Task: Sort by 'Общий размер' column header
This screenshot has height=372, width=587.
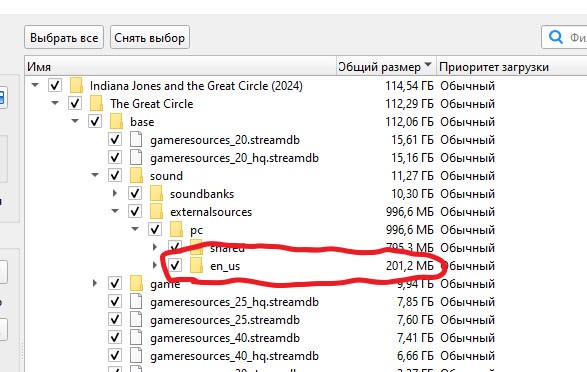Action: 386,67
